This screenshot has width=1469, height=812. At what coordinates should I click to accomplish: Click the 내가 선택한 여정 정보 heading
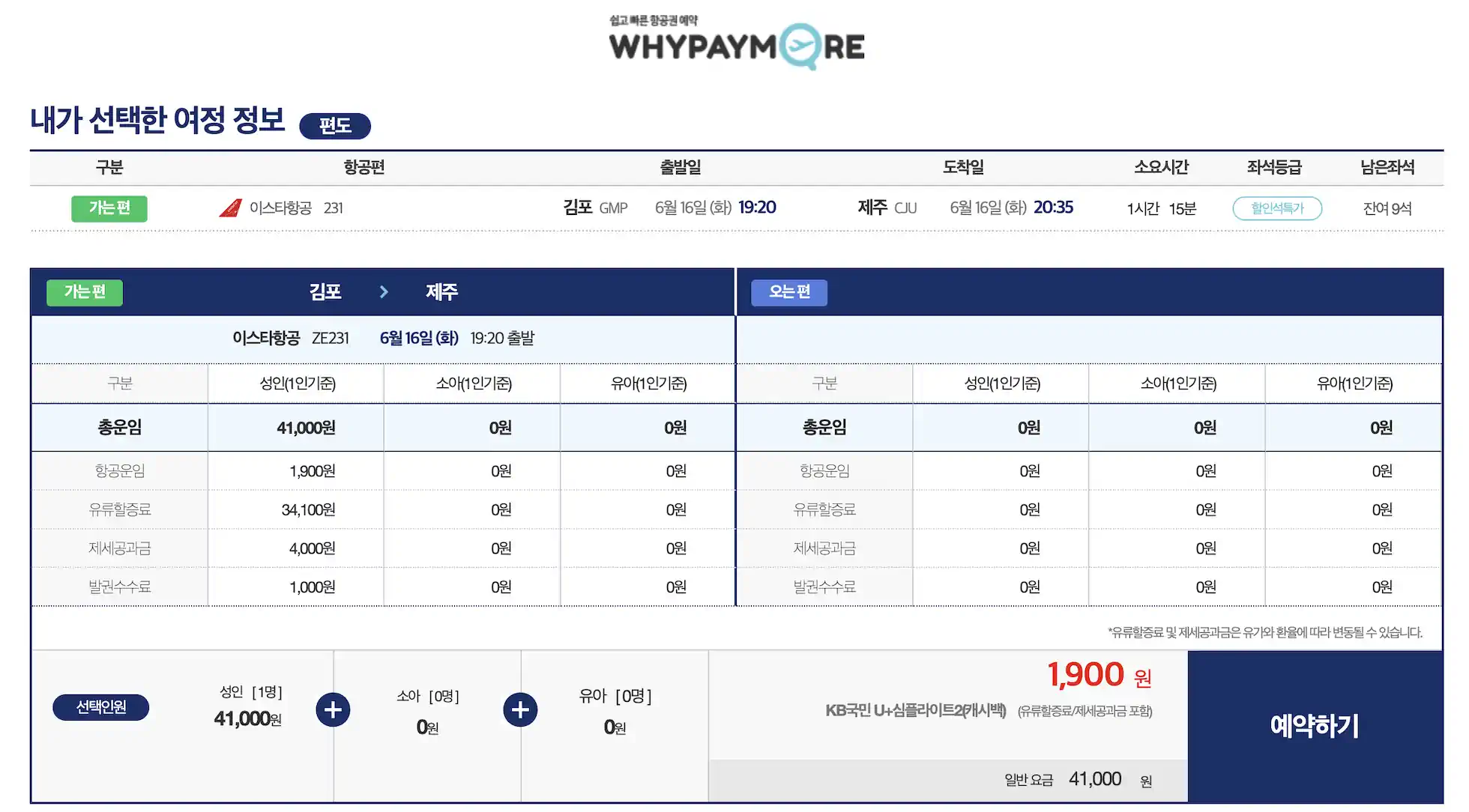point(157,120)
